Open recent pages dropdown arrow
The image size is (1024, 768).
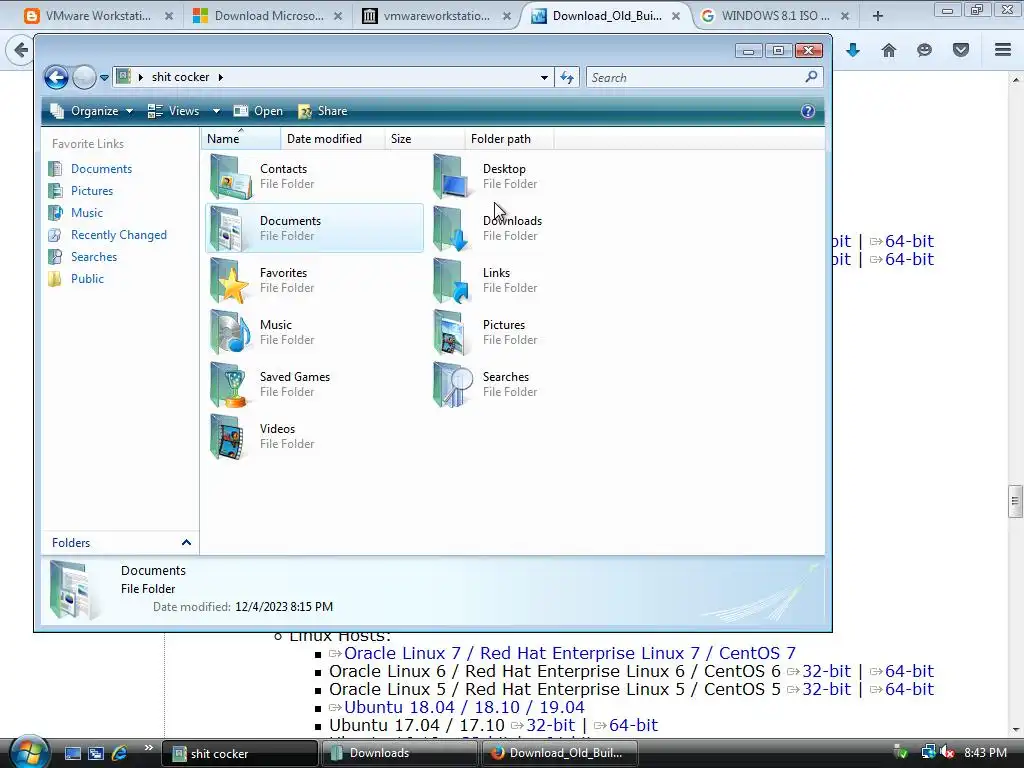coord(104,78)
